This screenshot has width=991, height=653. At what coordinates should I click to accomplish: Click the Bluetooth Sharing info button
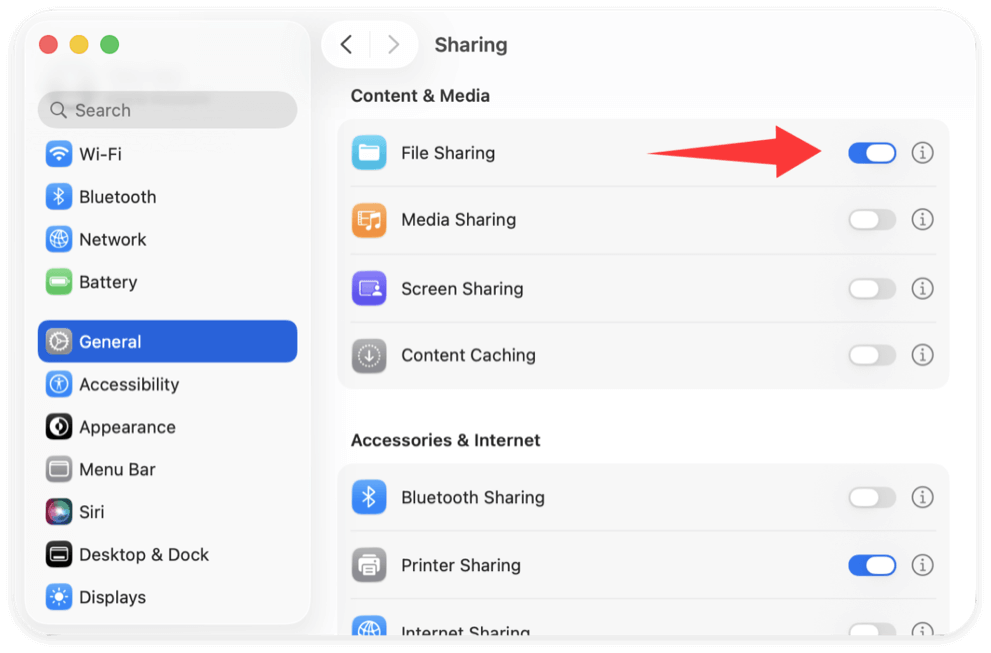pyautogui.click(x=922, y=497)
